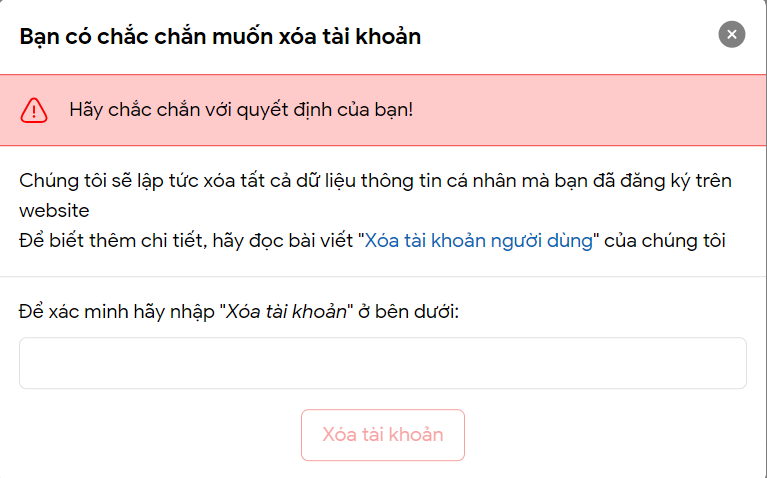Click the "Xóa tài khoản" confirm button
Image resolution: width=767 pixels, height=478 pixels.
383,435
